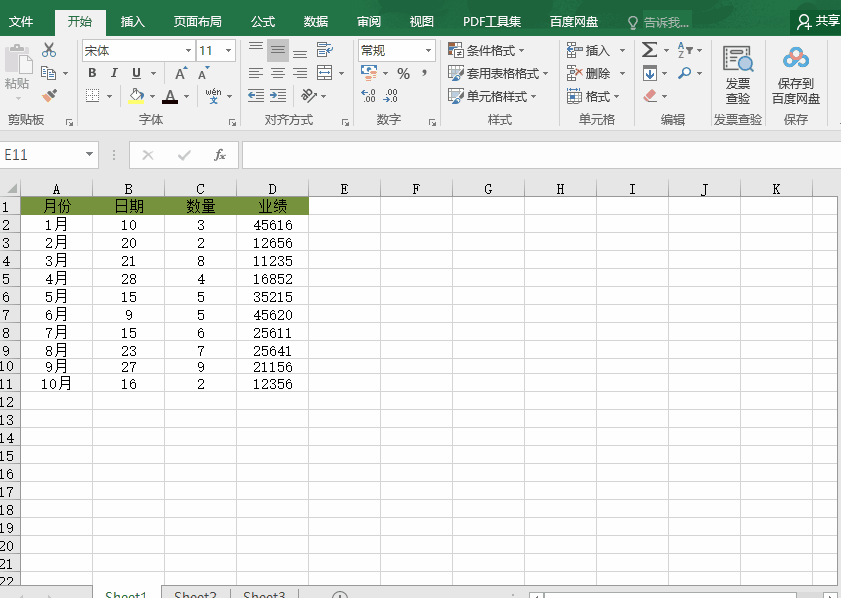Toggle Bold formatting

92,73
